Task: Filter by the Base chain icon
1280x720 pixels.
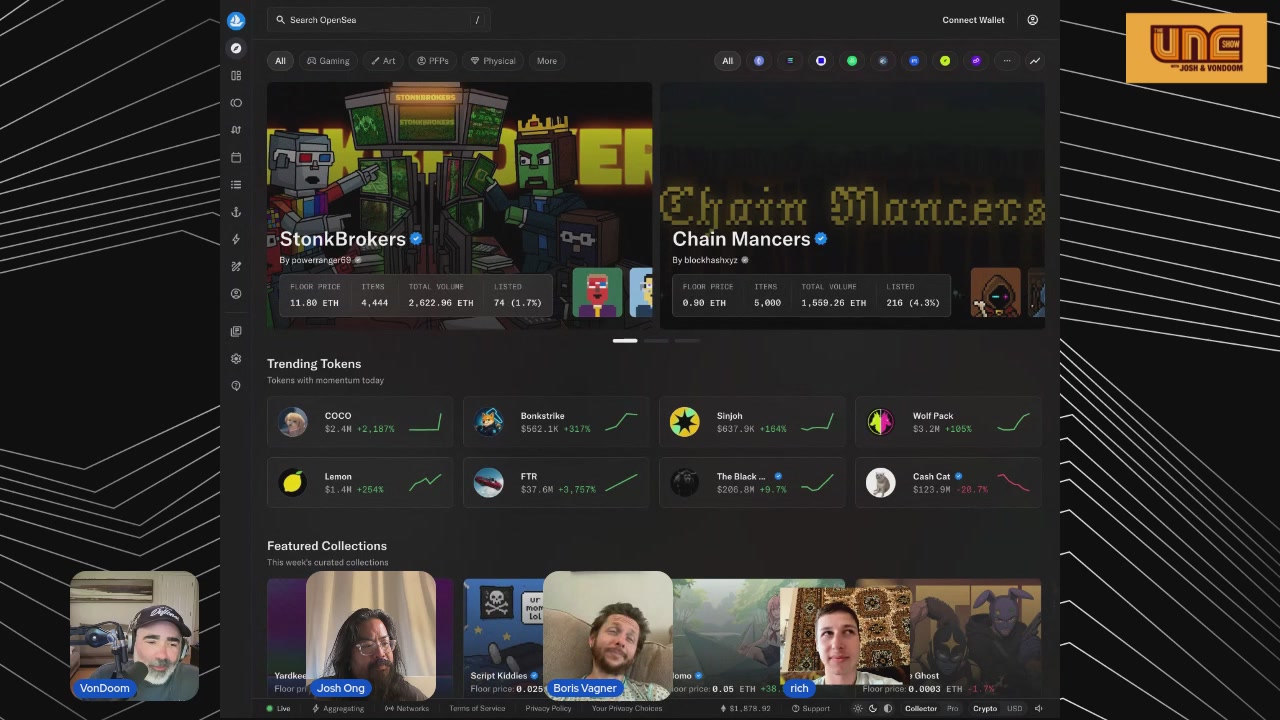Action: [821, 61]
